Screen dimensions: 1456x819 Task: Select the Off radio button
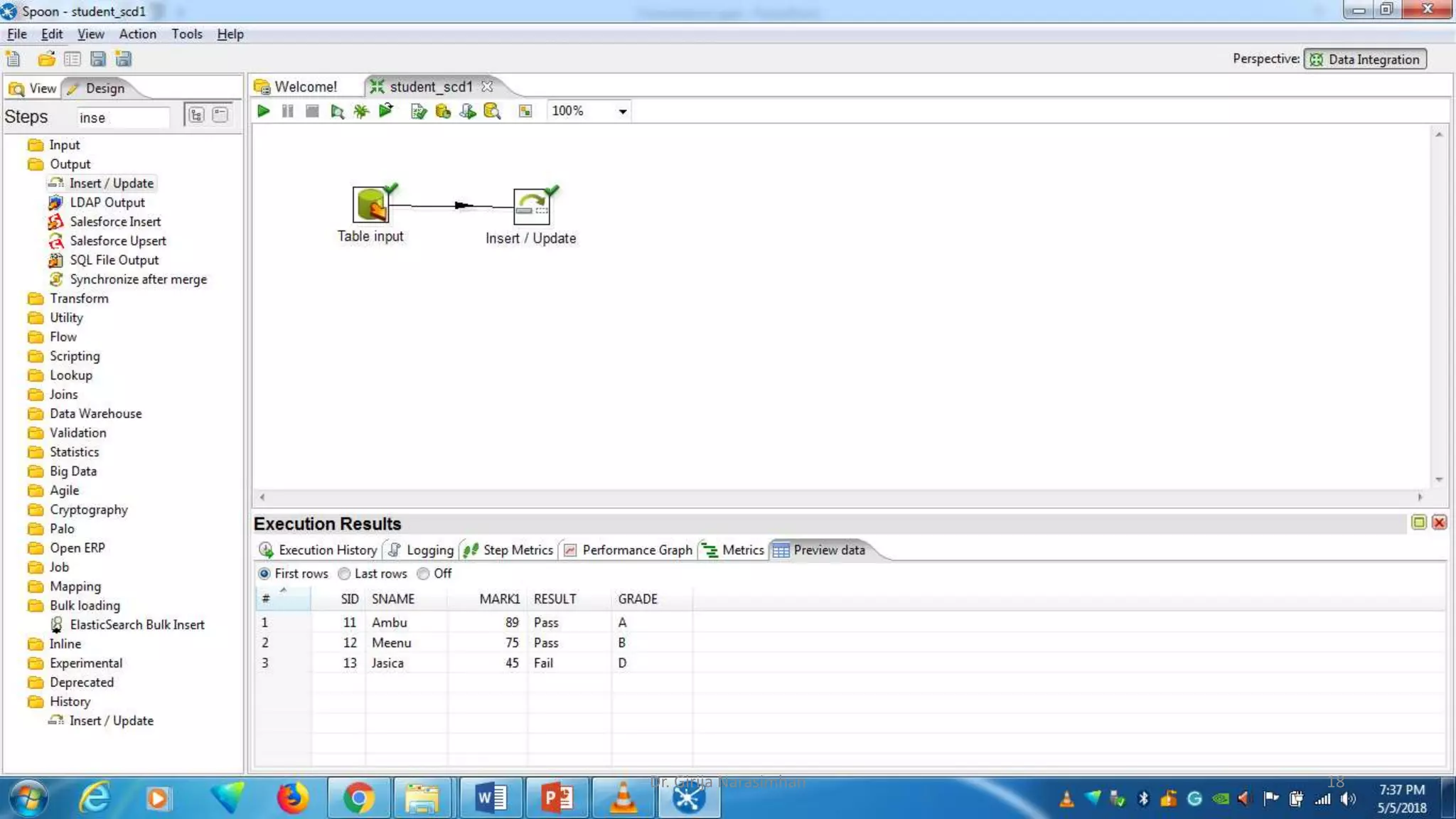pyautogui.click(x=424, y=574)
